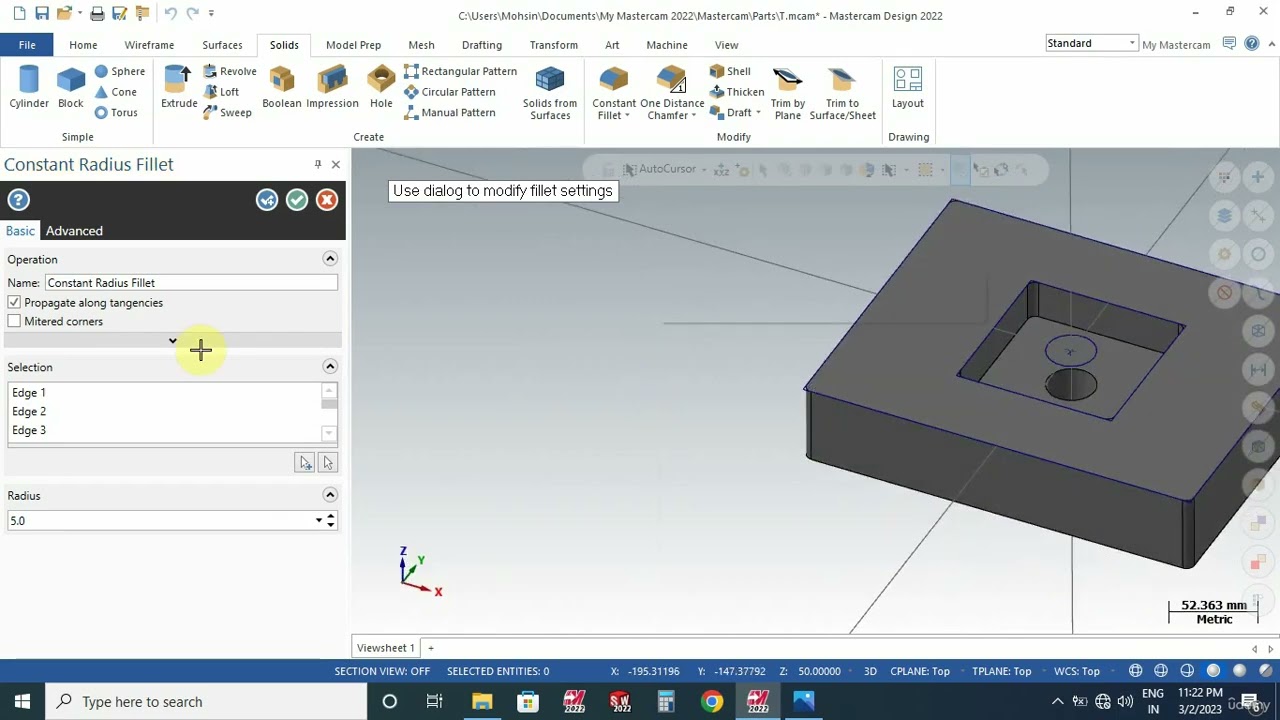This screenshot has width=1280, height=720.
Task: Expand the hidden options chevron bar
Action: (x=172, y=341)
